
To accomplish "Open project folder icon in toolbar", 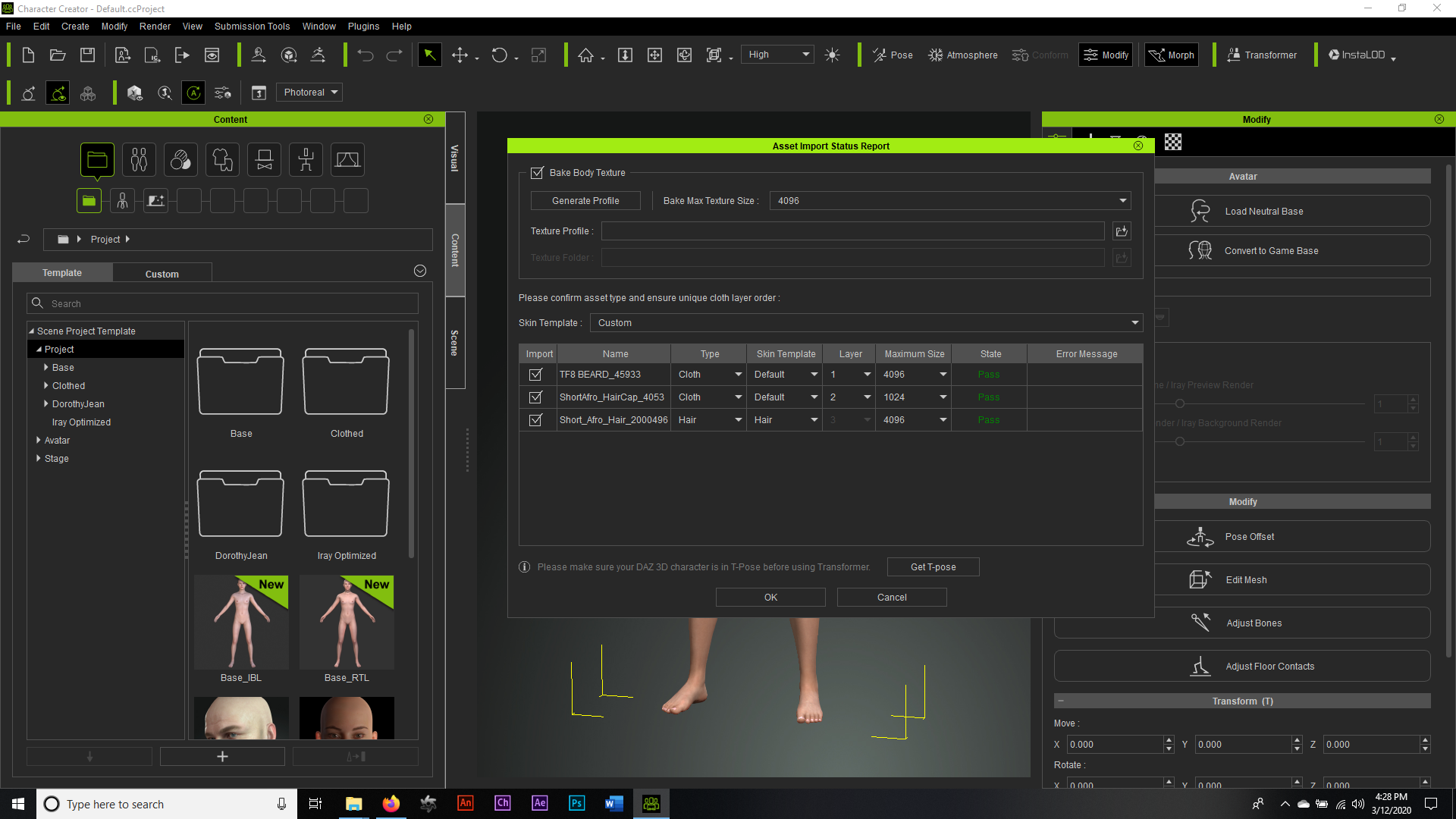I will pos(58,55).
